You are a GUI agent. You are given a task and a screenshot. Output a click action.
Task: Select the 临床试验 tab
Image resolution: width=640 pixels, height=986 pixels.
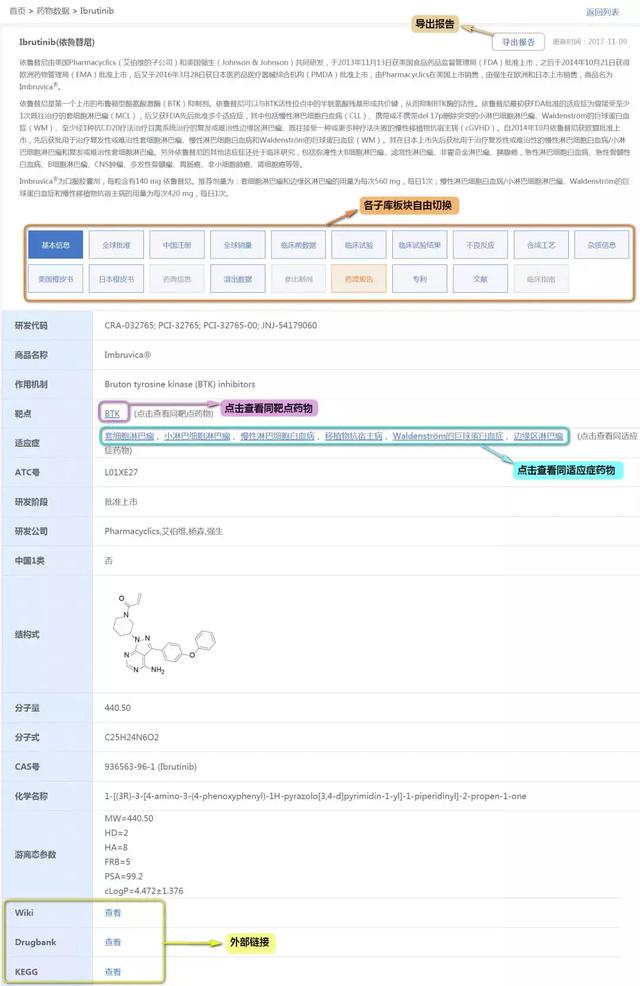click(359, 245)
